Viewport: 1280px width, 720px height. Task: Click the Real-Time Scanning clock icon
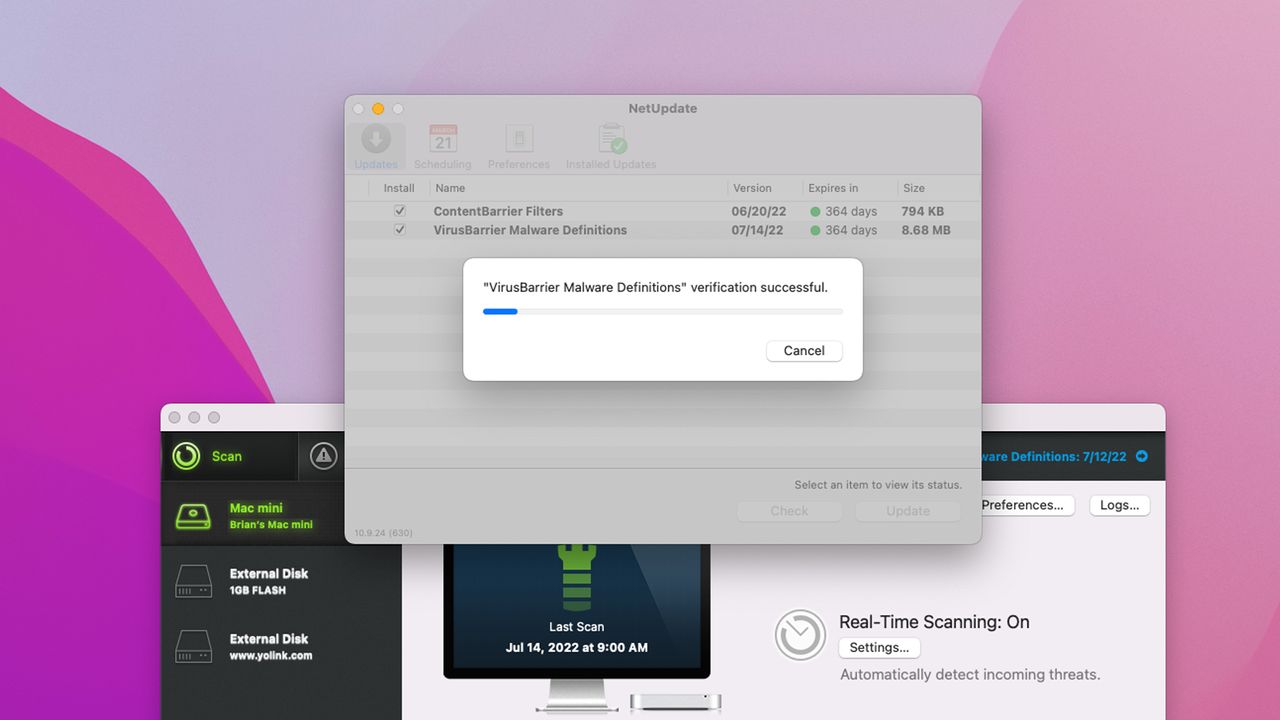[800, 634]
